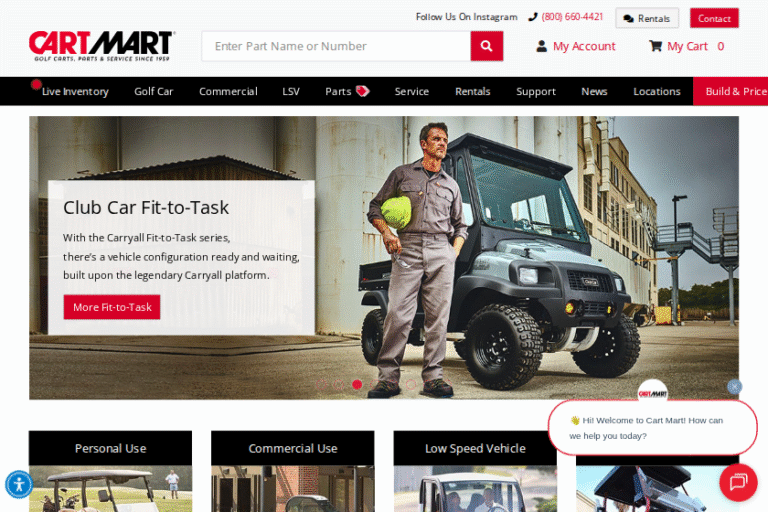Open My Cart link
This screenshot has height=512, width=768.
(687, 46)
